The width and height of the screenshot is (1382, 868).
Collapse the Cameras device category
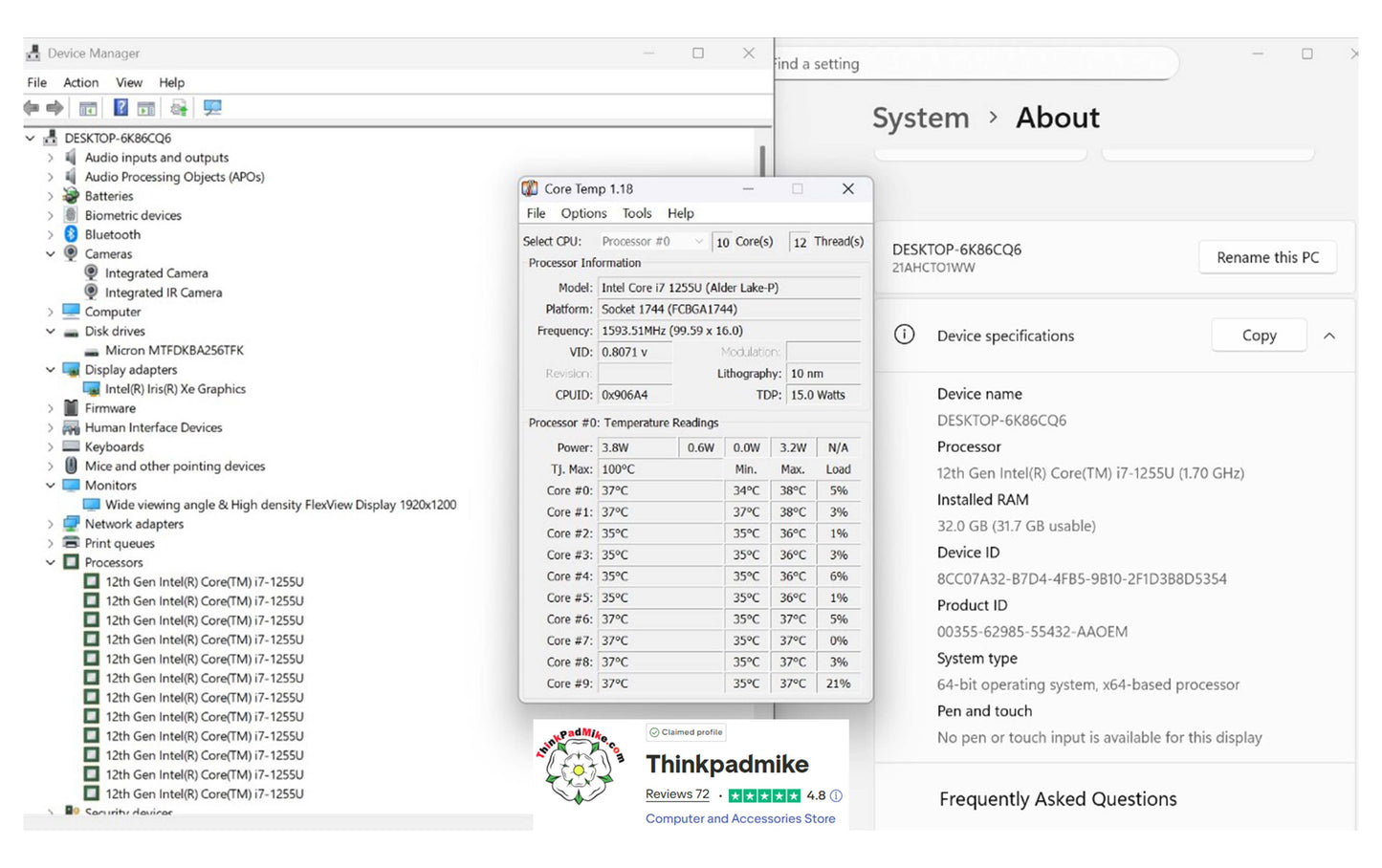[x=51, y=253]
